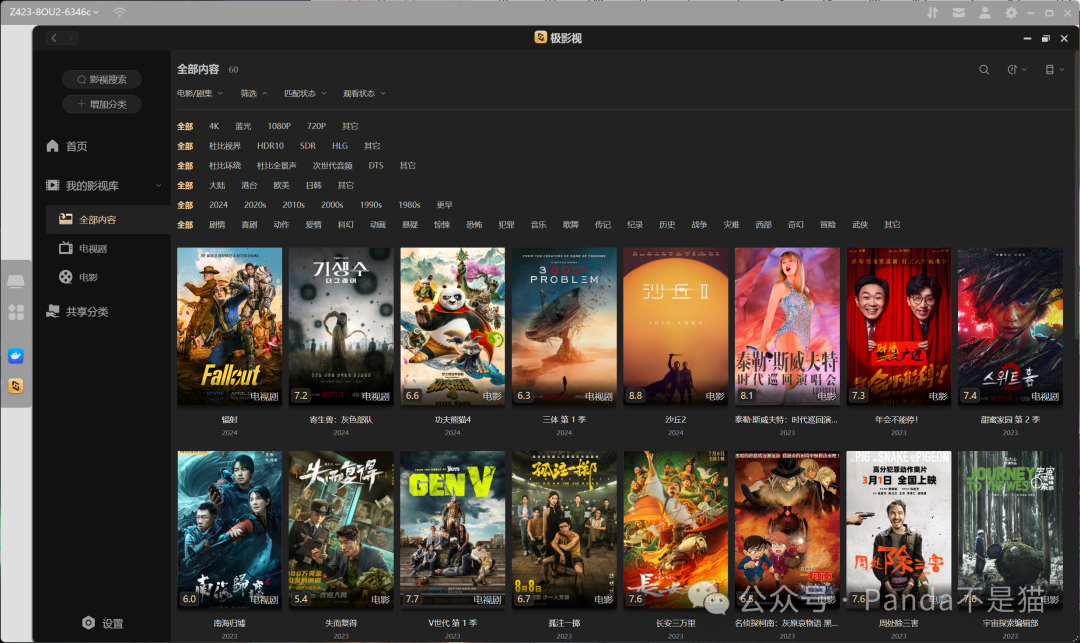1080x643 pixels.
Task: Click the title text 沙丘2
Action: pos(676,419)
